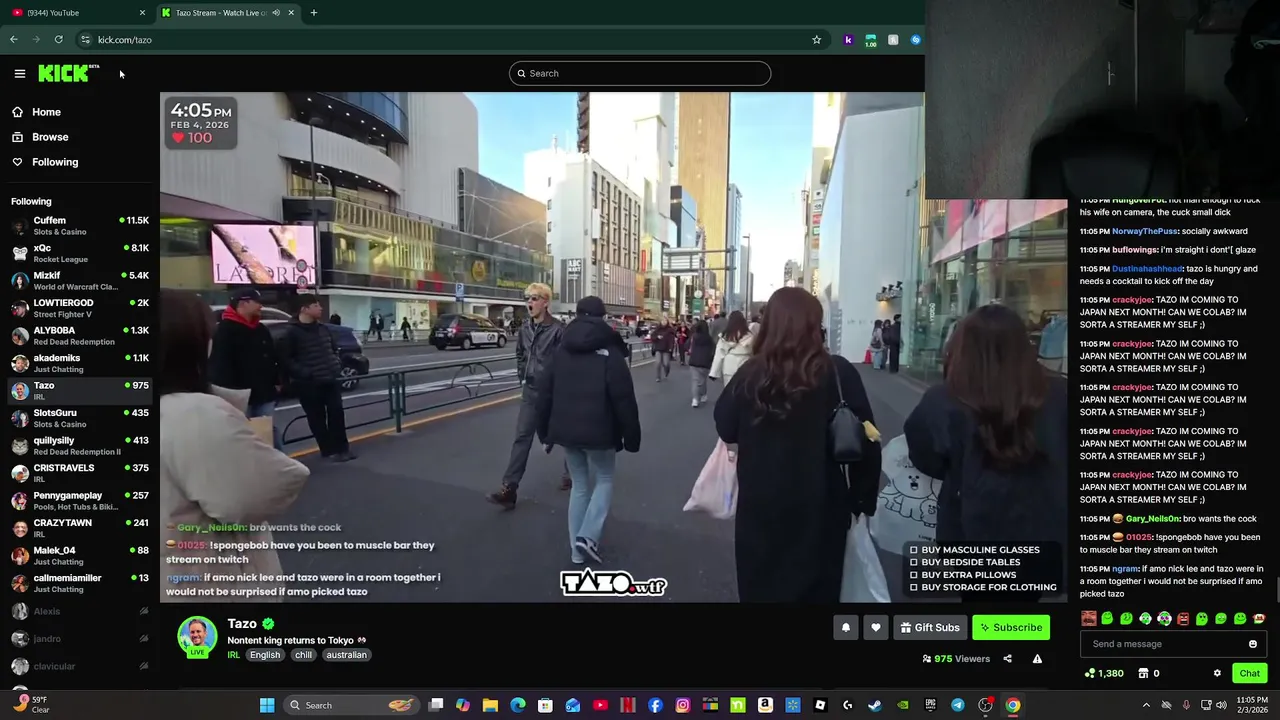Click the purple K extension icon

(848, 40)
